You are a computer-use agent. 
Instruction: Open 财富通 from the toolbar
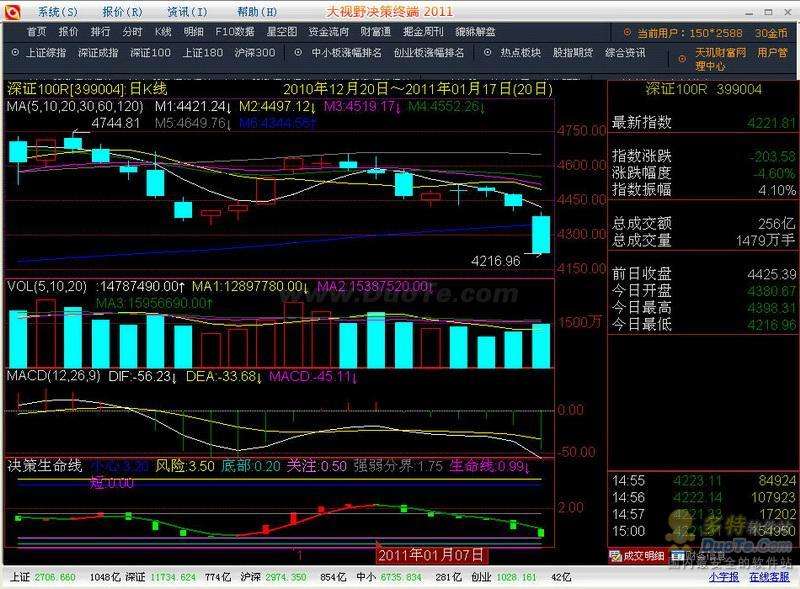(376, 32)
